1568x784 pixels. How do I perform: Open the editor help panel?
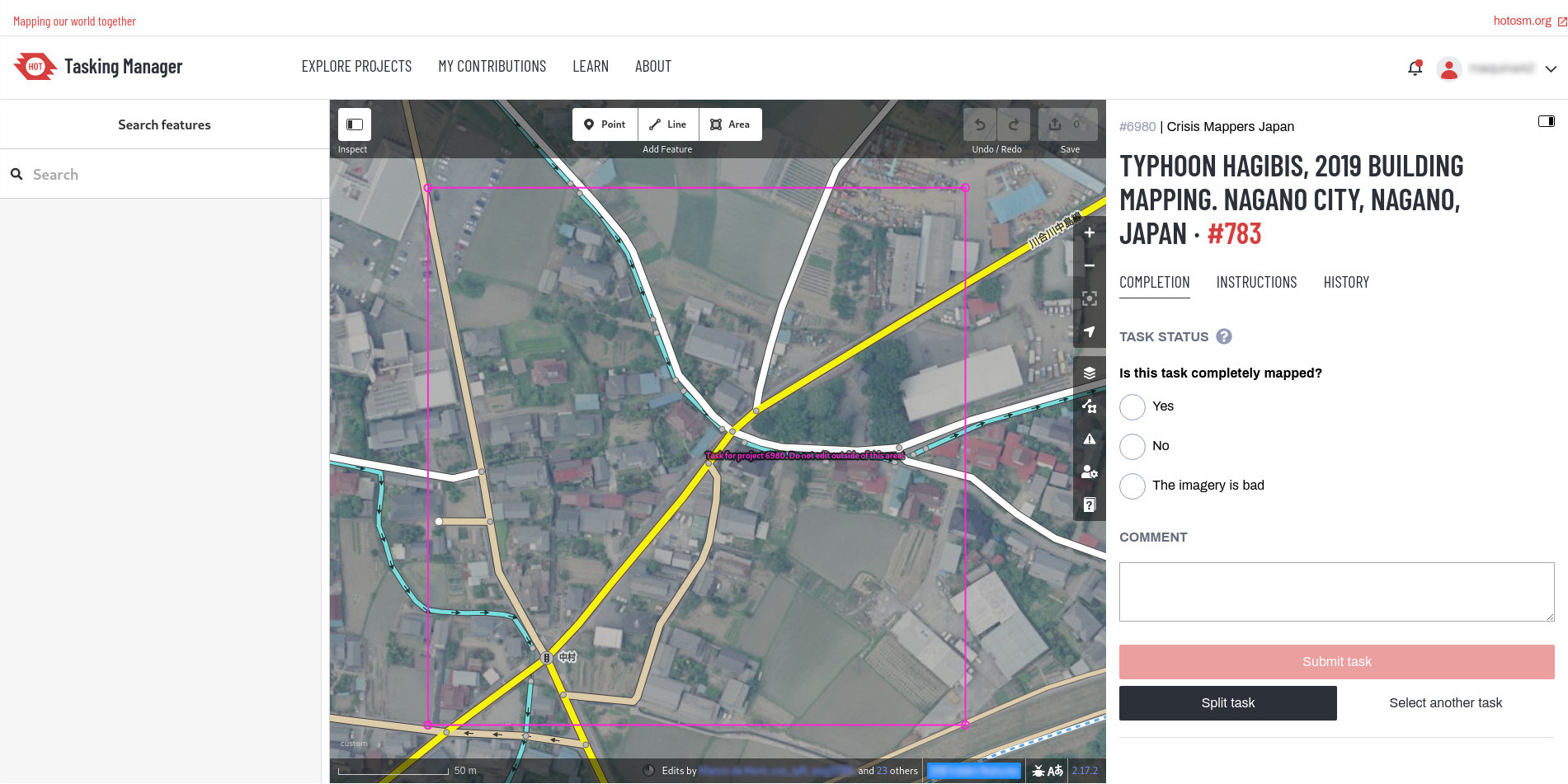pos(1089,505)
